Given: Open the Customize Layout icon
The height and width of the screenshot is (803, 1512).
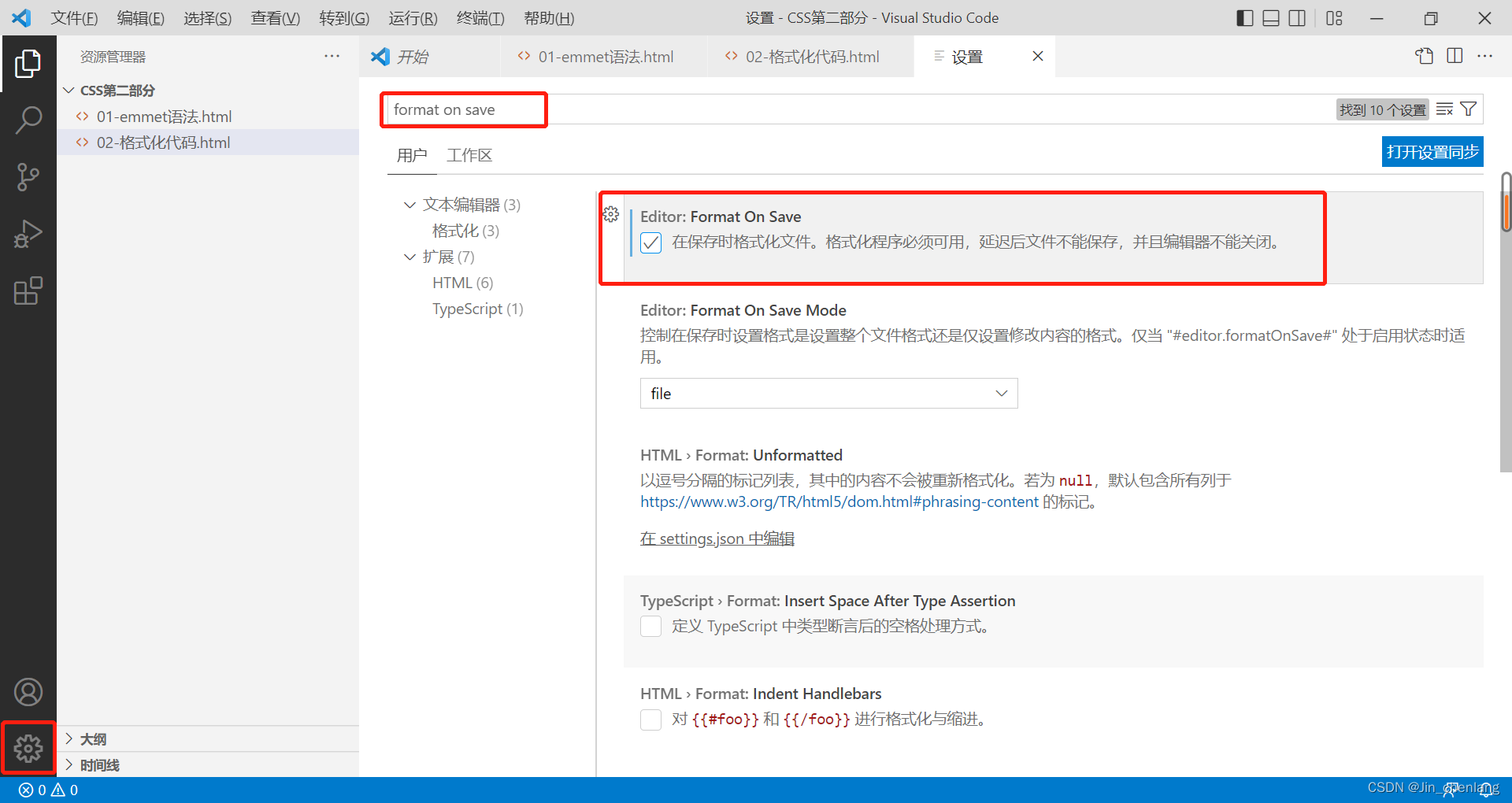Looking at the screenshot, I should point(1334,17).
